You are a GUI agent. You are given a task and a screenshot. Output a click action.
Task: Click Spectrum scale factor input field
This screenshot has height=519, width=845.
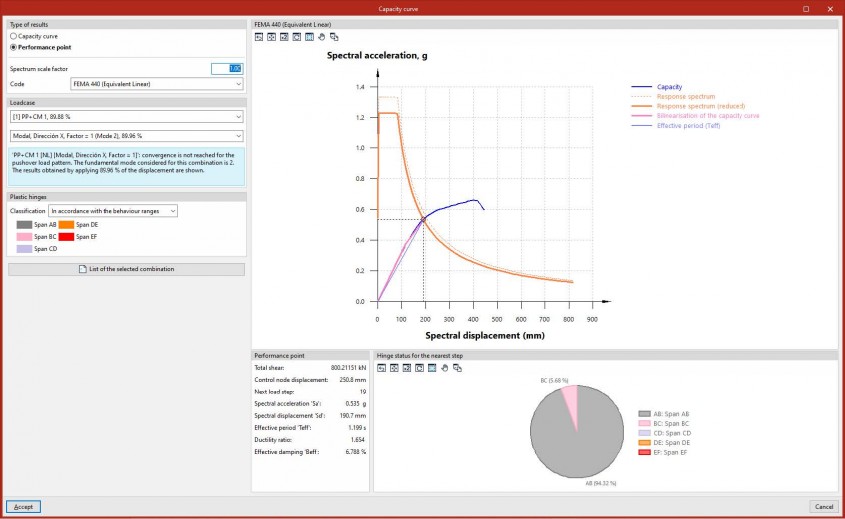coord(227,68)
